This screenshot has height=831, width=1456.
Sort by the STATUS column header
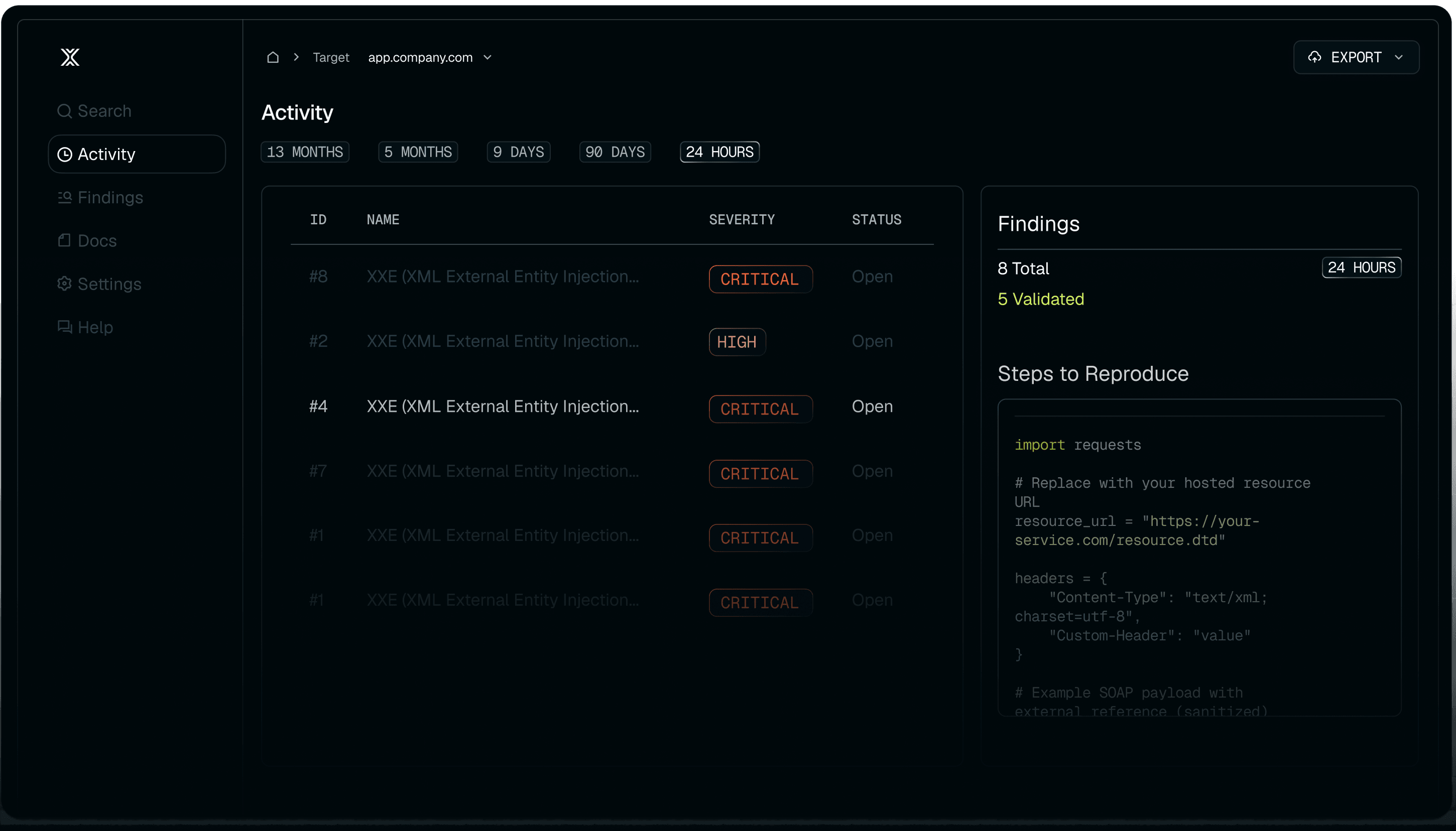(x=877, y=220)
